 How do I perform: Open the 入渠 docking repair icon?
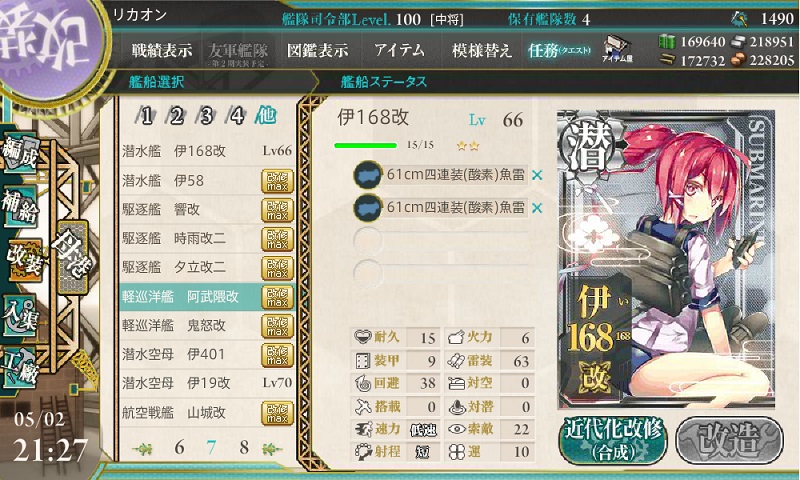point(20,315)
